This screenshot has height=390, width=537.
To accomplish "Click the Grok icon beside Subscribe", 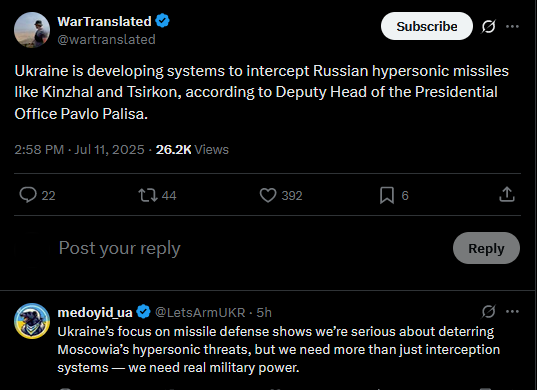I will pyautogui.click(x=488, y=26).
